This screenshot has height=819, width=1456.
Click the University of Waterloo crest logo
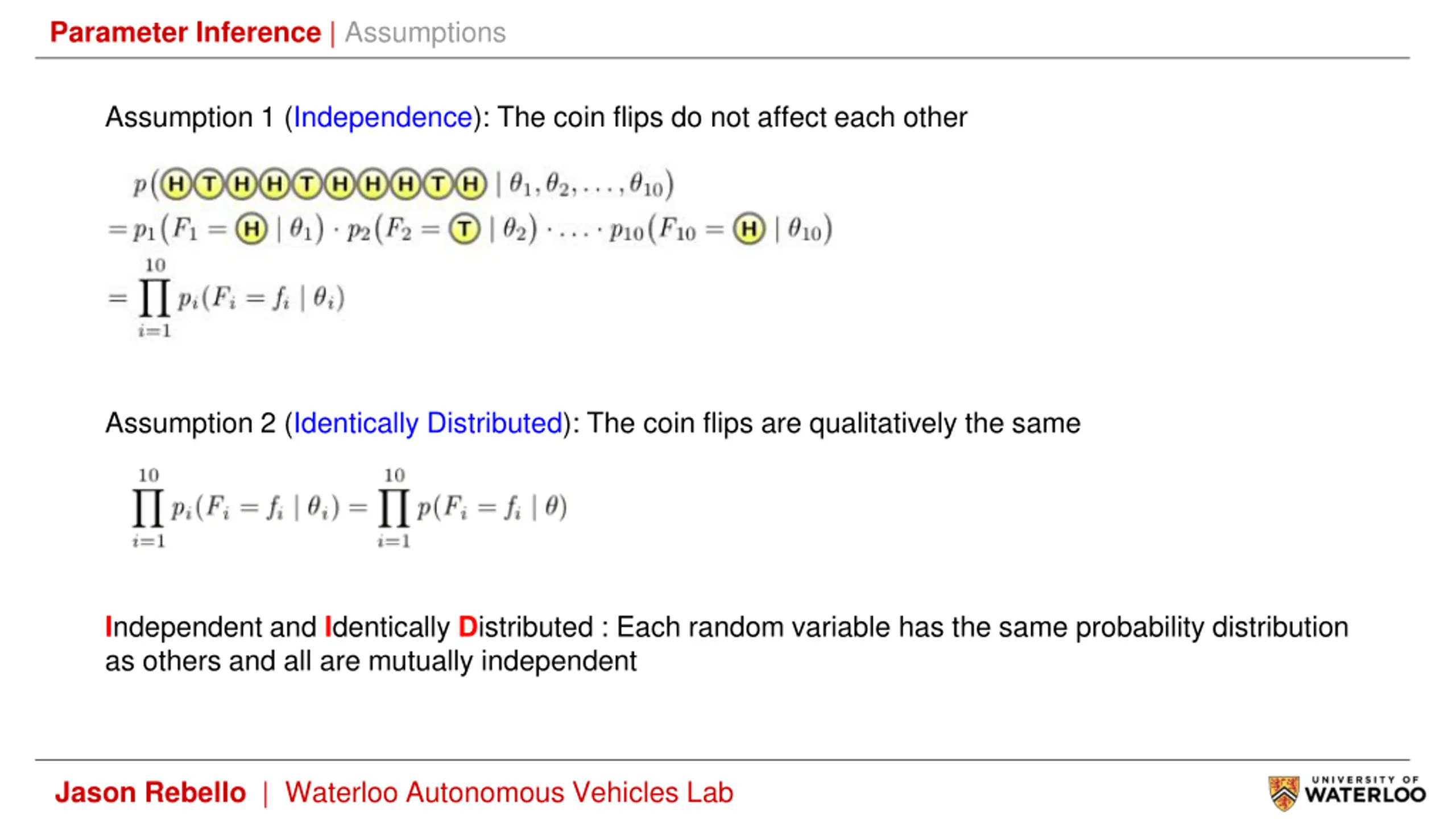point(1284,792)
